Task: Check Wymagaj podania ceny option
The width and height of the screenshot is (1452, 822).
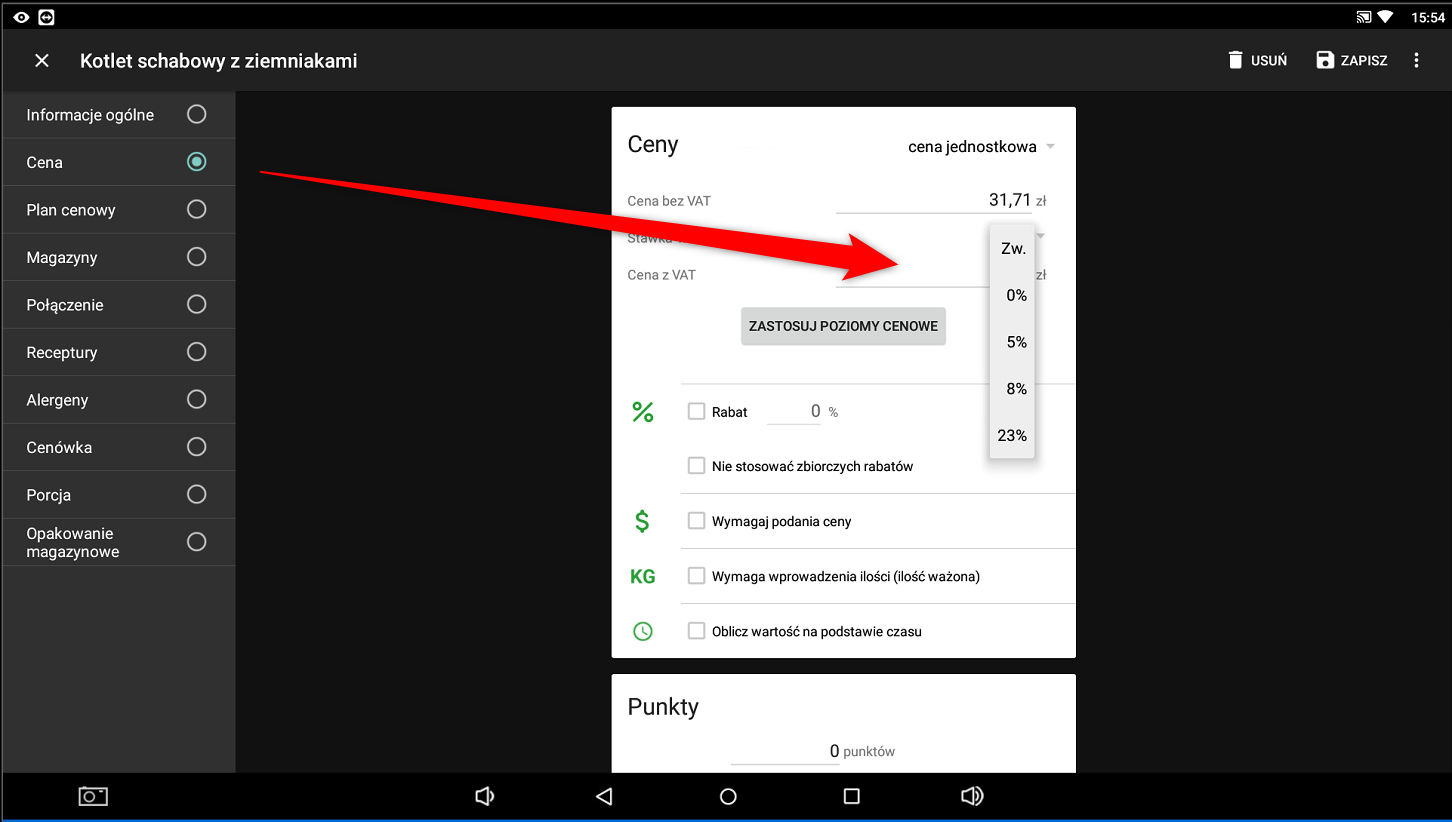Action: [x=697, y=521]
